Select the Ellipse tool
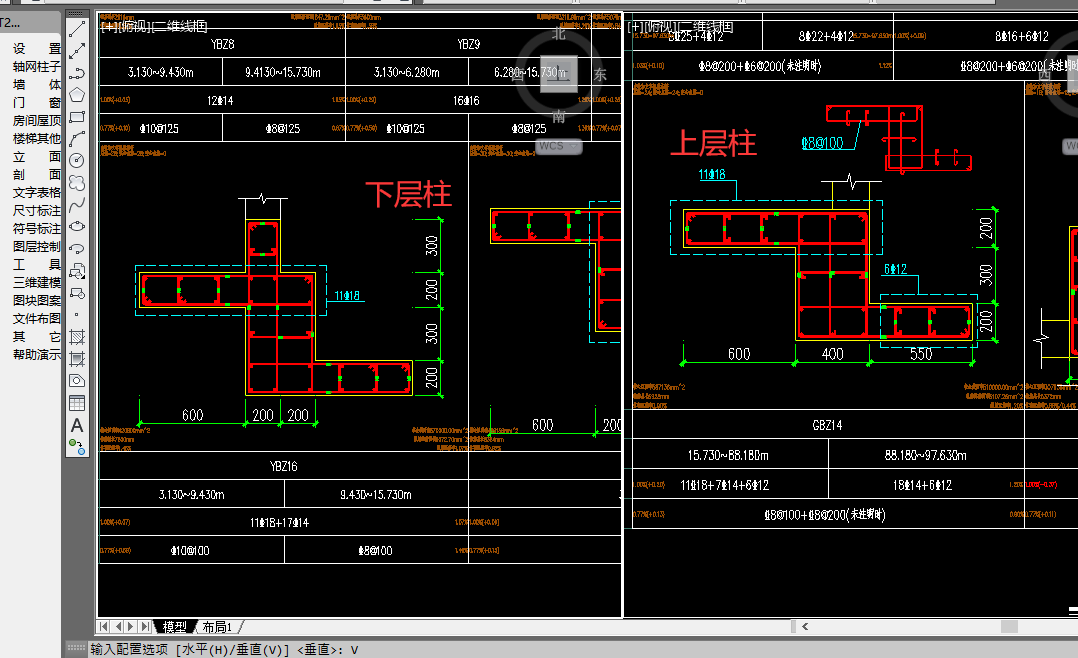This screenshot has height=658, width=1078. [x=77, y=227]
